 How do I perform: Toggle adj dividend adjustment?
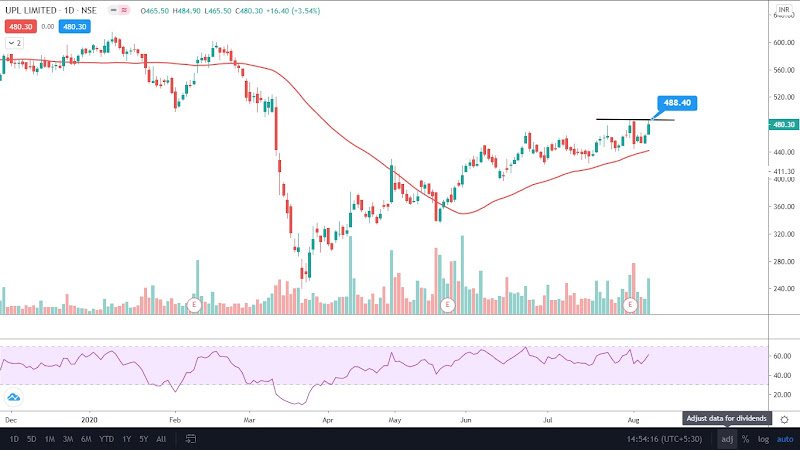(727, 439)
